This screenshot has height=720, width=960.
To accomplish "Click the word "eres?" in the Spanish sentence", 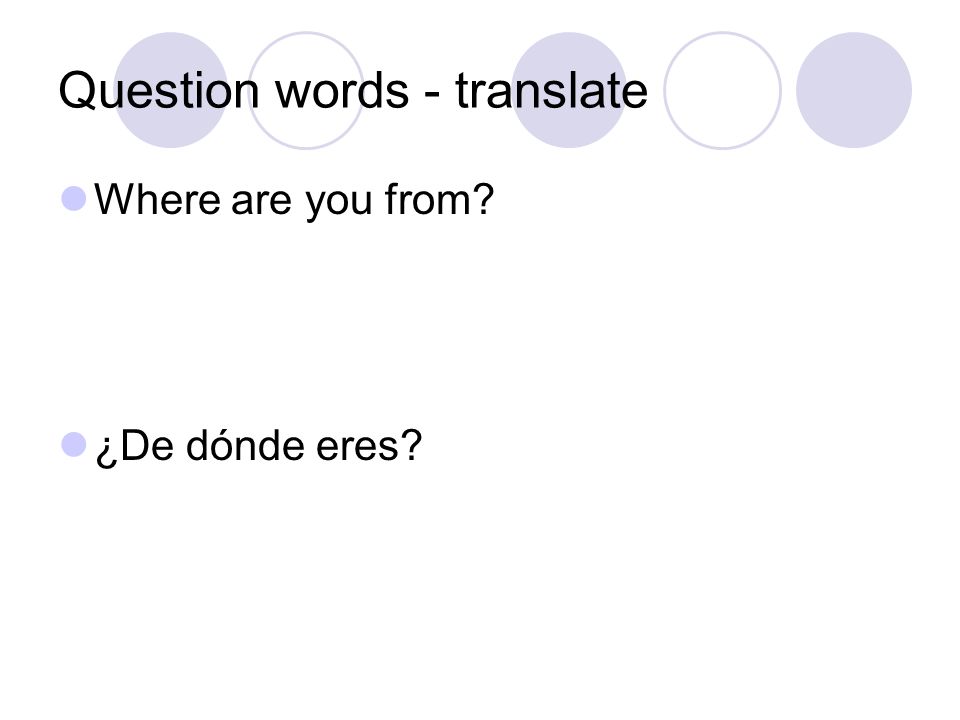I will pos(369,446).
